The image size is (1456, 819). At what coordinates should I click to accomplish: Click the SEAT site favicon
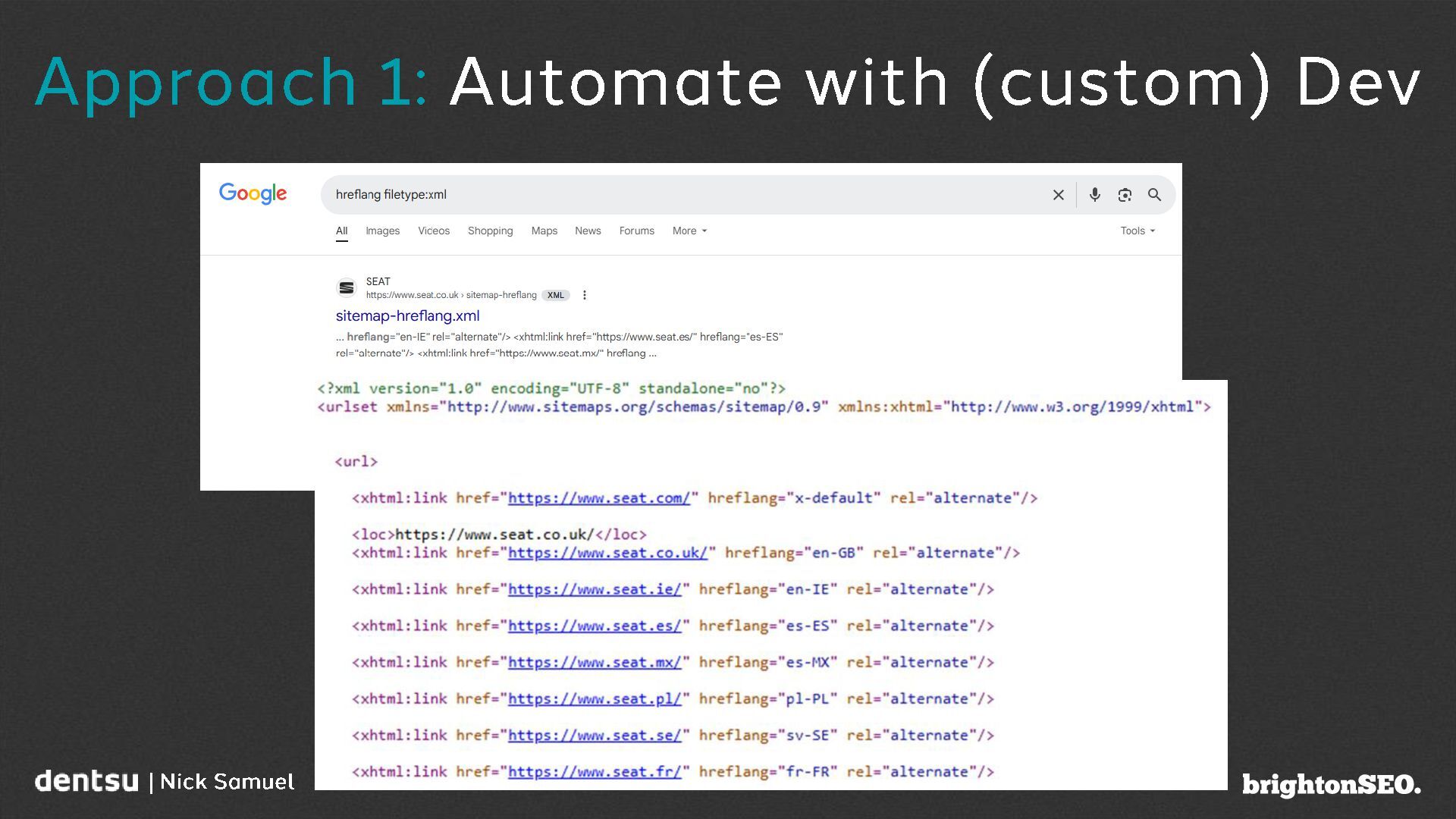tap(347, 288)
